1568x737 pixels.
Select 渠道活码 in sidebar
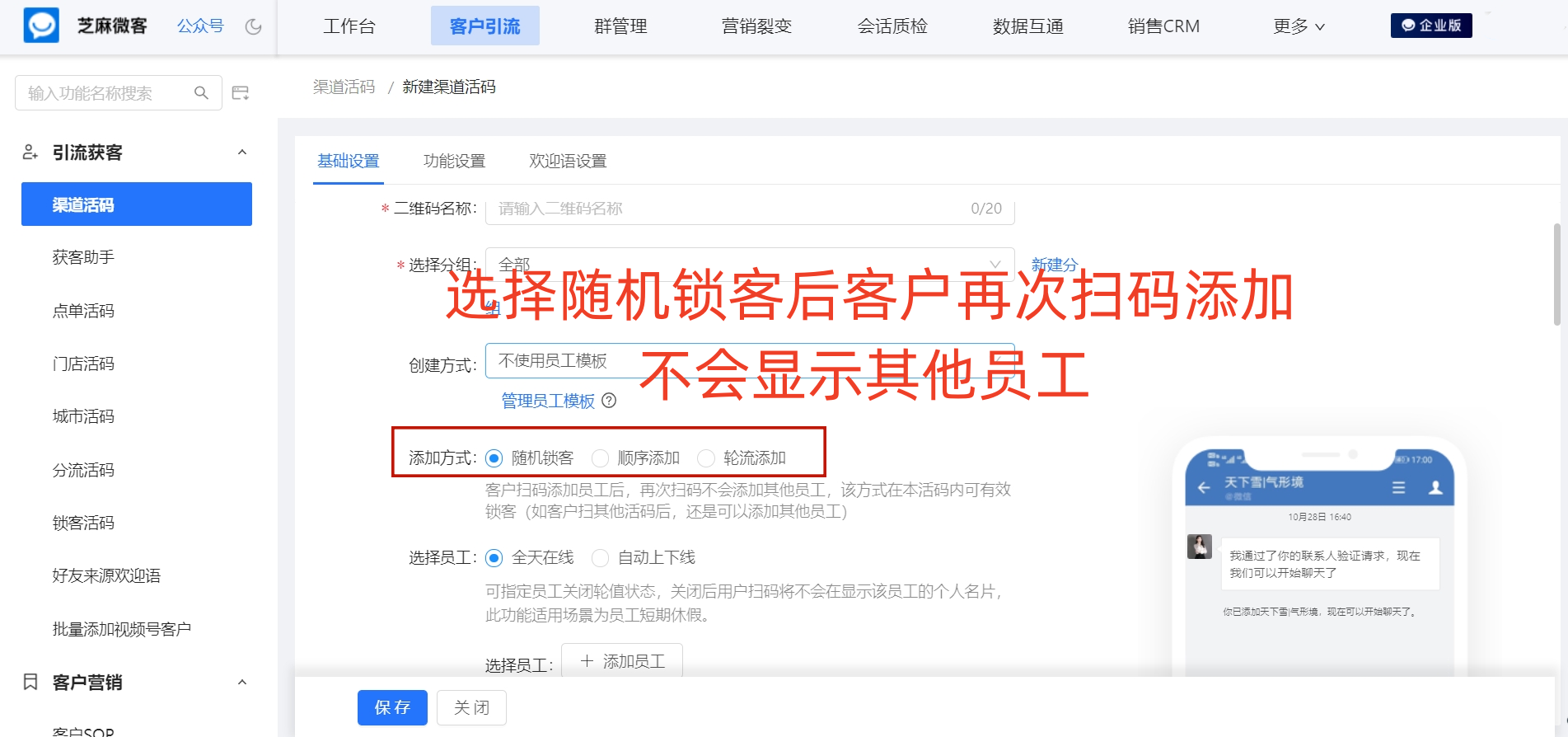(x=137, y=204)
